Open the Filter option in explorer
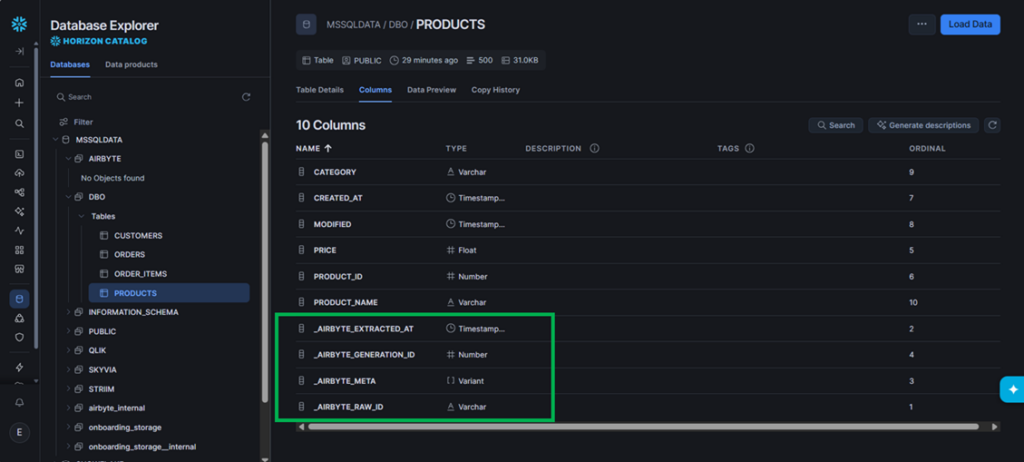The width and height of the screenshot is (1024, 462). (76, 122)
